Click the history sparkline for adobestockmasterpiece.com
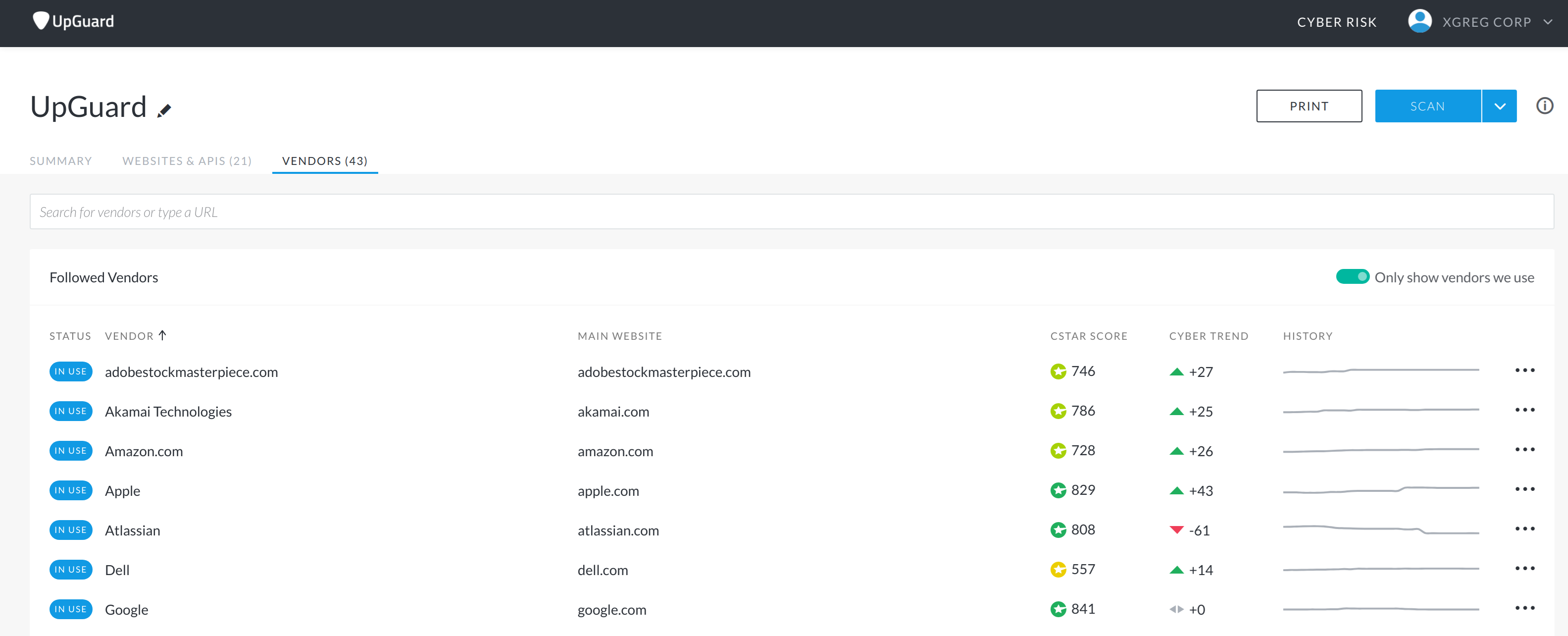 (1380, 371)
